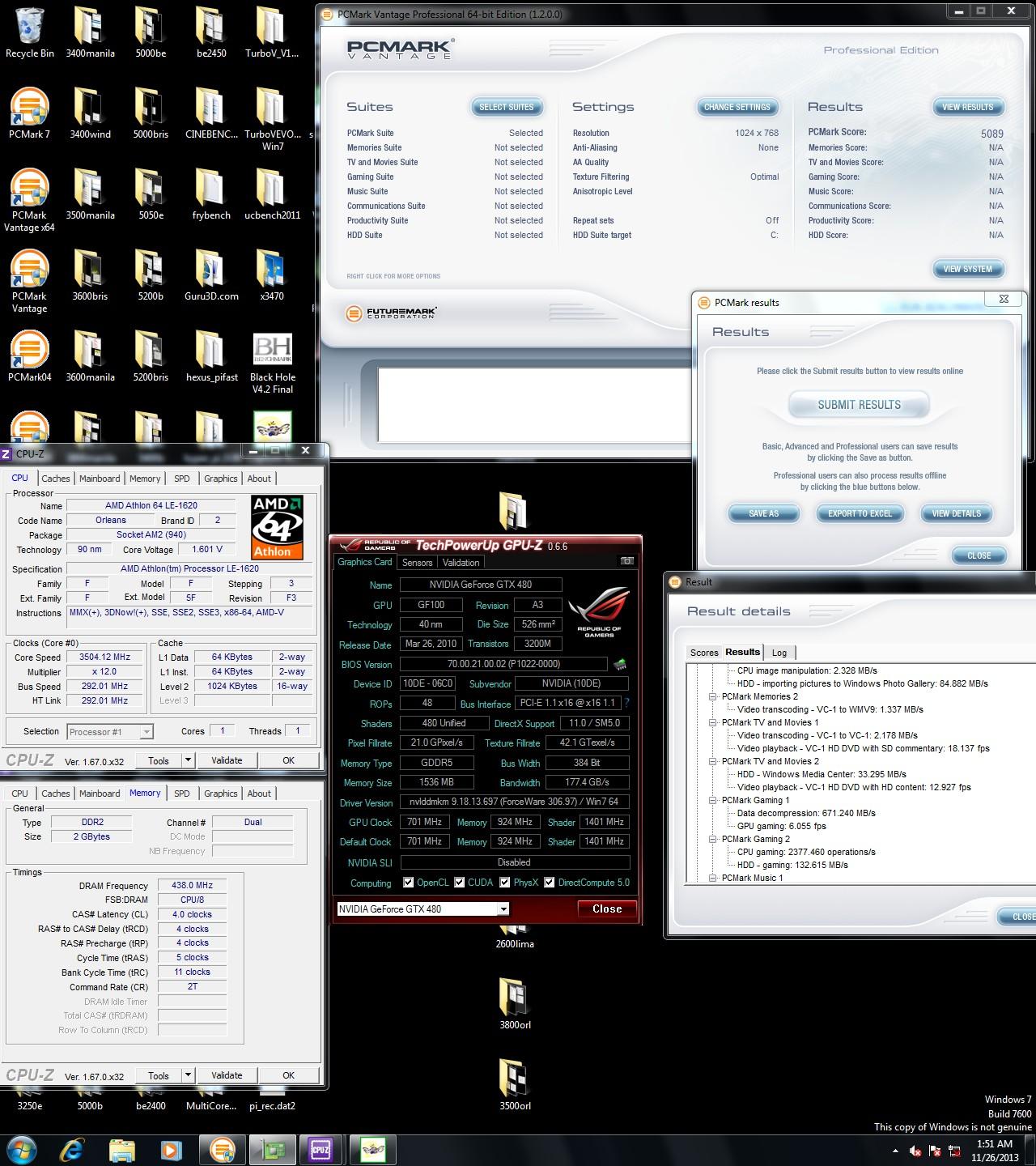Launch Internet Explorer from the taskbar
This screenshot has height=1166, width=1036.
[x=72, y=1150]
